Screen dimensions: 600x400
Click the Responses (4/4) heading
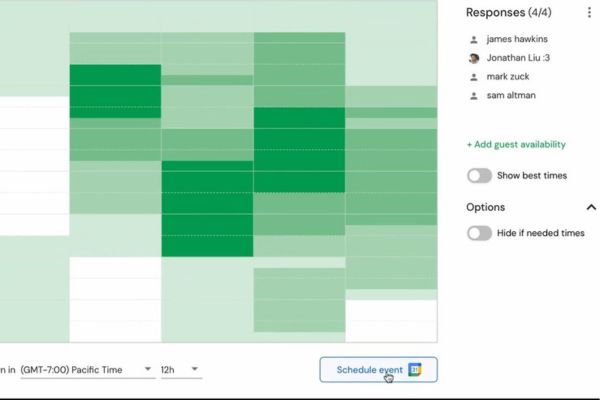[509, 13]
